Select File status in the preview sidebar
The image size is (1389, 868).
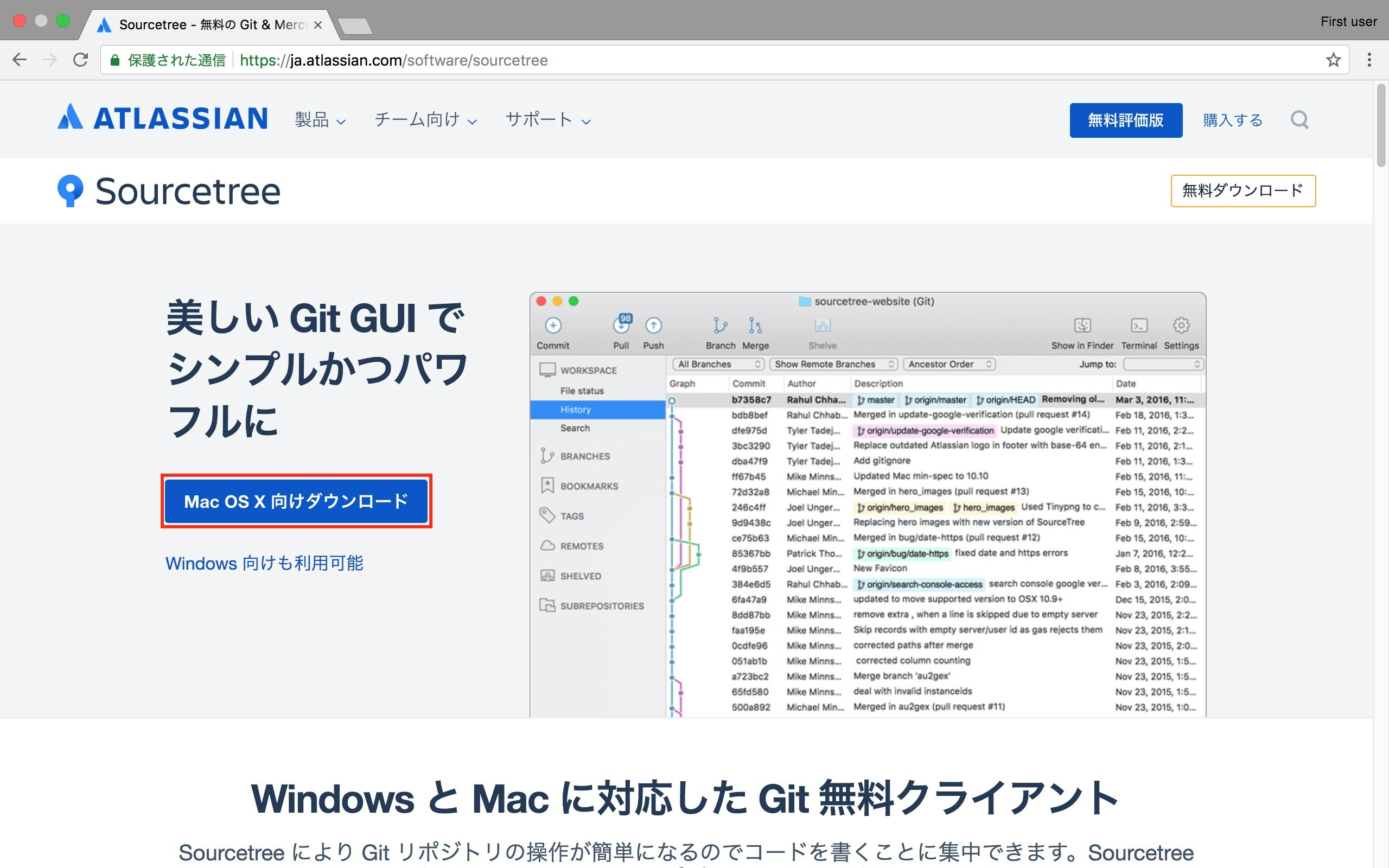(582, 391)
